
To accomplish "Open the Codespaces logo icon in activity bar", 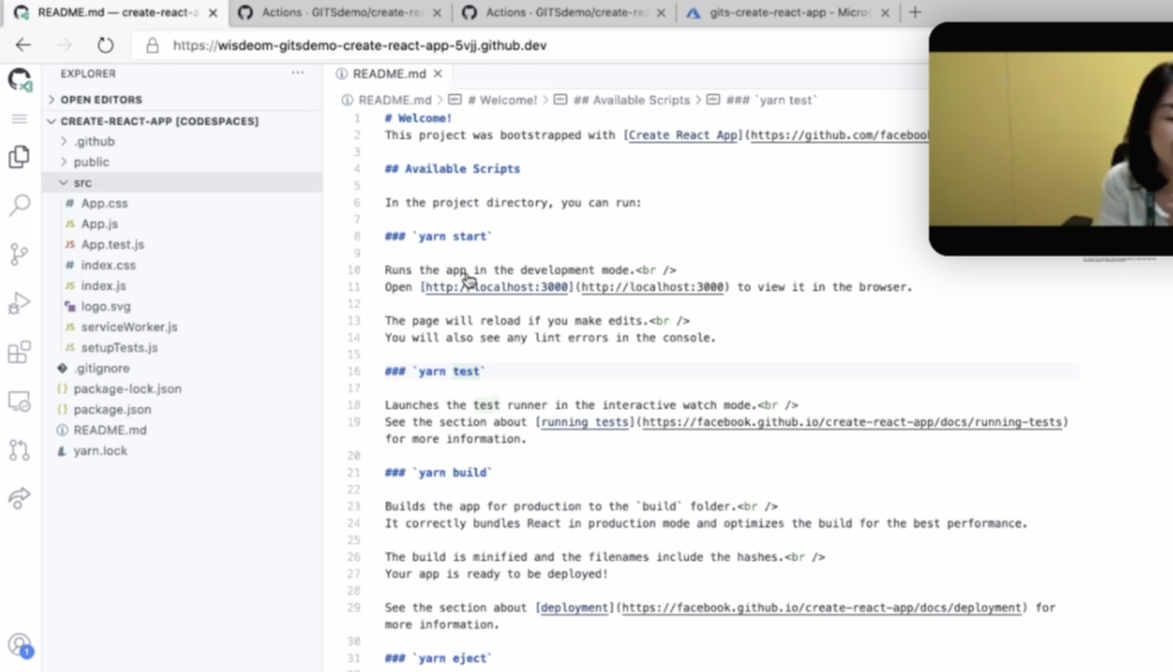I will click(19, 79).
